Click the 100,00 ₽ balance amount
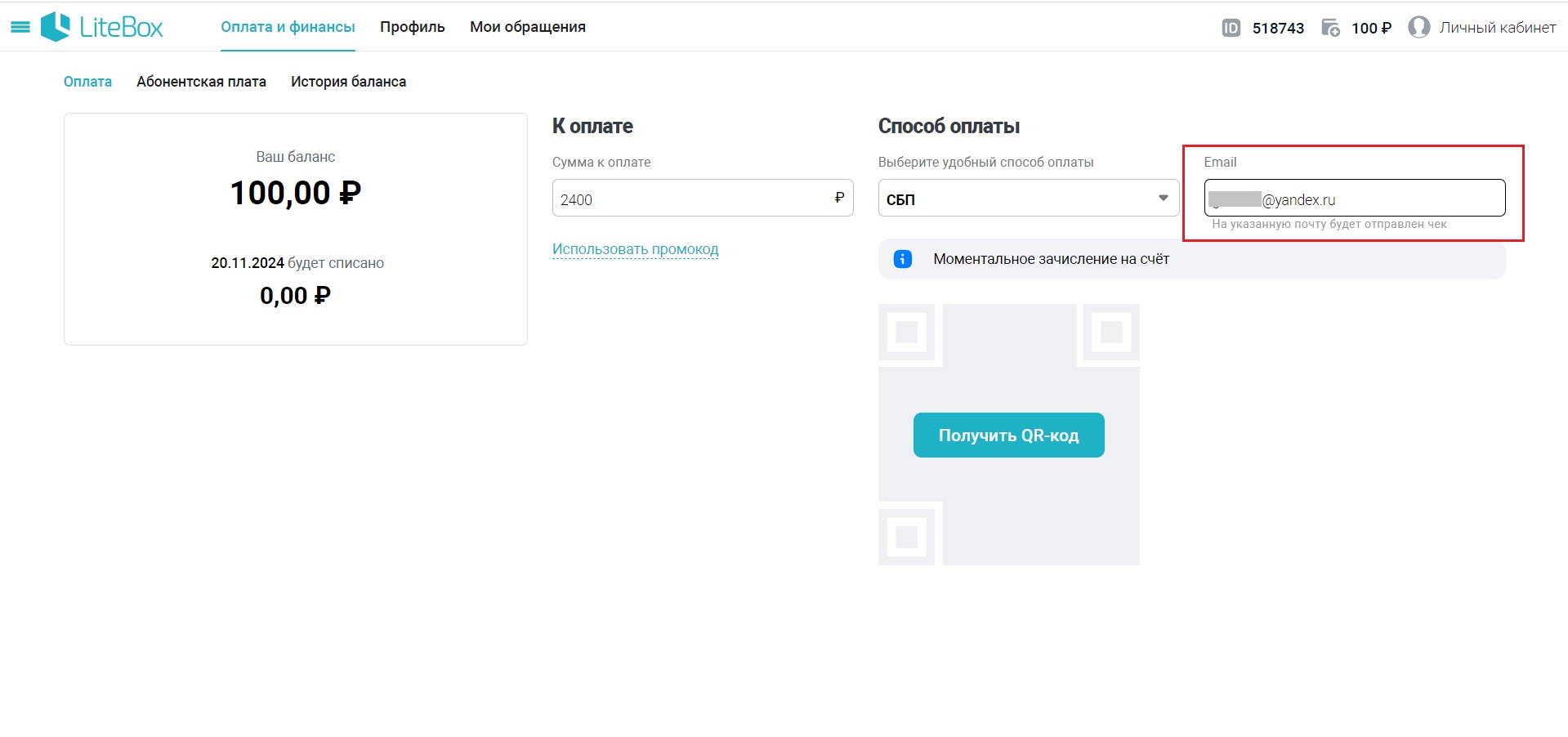 tap(296, 194)
